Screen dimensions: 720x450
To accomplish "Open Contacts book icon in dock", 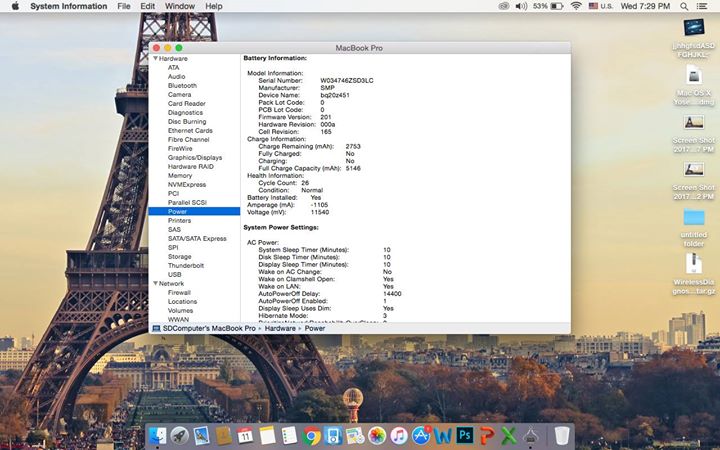I will coord(223,435).
